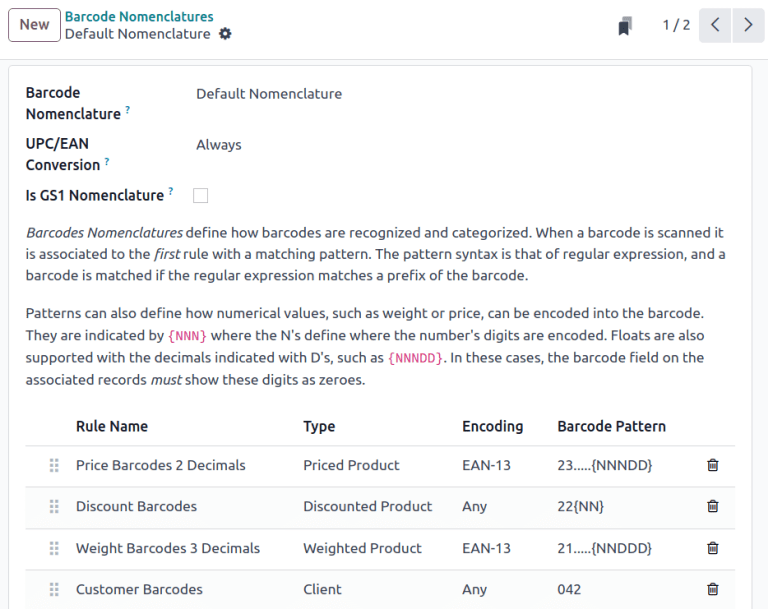Click the New button

click(x=34, y=25)
